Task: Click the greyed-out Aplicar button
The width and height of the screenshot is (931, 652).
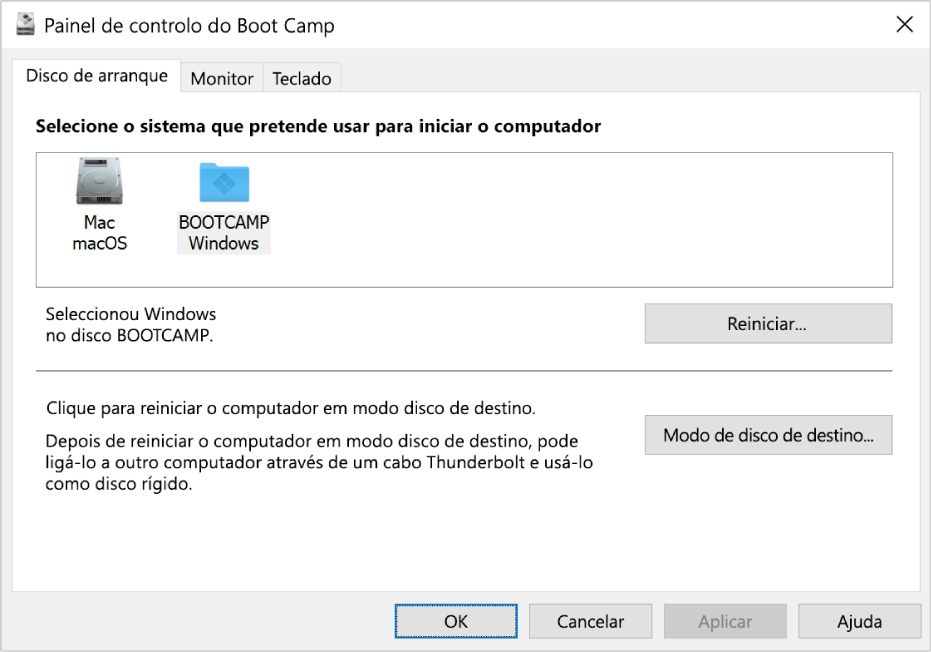Action: pyautogui.click(x=725, y=622)
